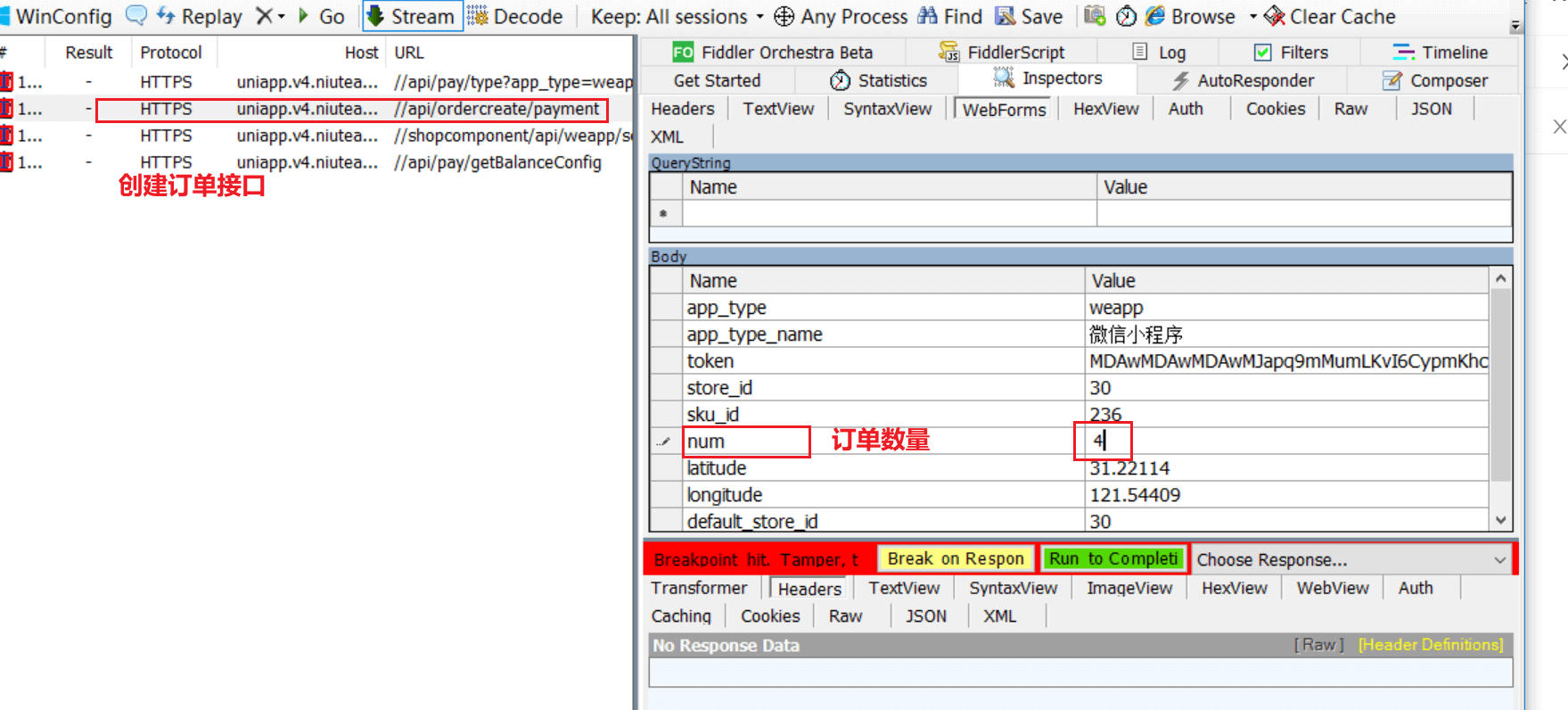Open the Log tab

(x=1158, y=52)
